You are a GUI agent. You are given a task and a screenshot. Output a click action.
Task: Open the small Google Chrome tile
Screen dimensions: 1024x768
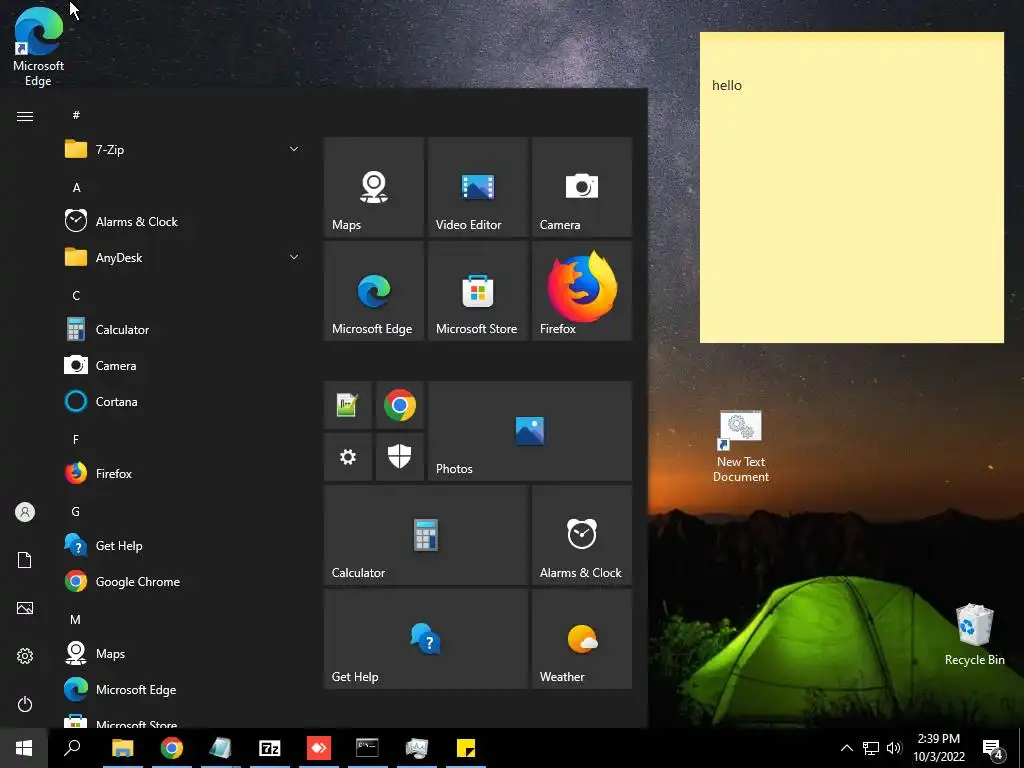400,405
